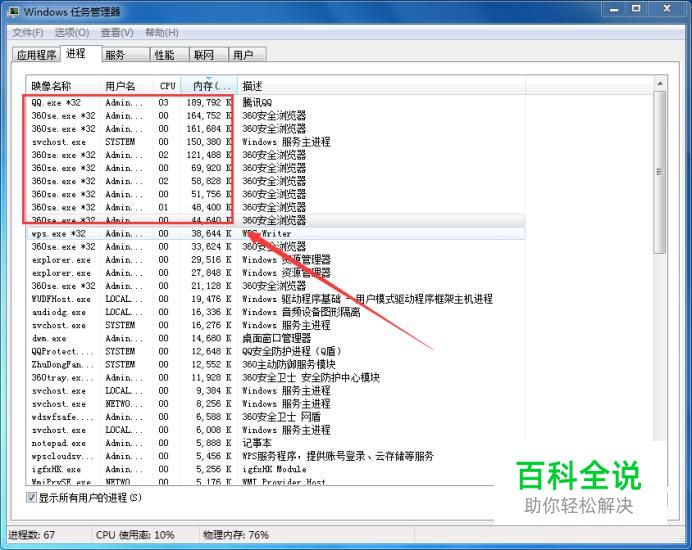The width and height of the screenshot is (692, 550).
Task: Select the dwm.exe process row
Action: [276, 338]
